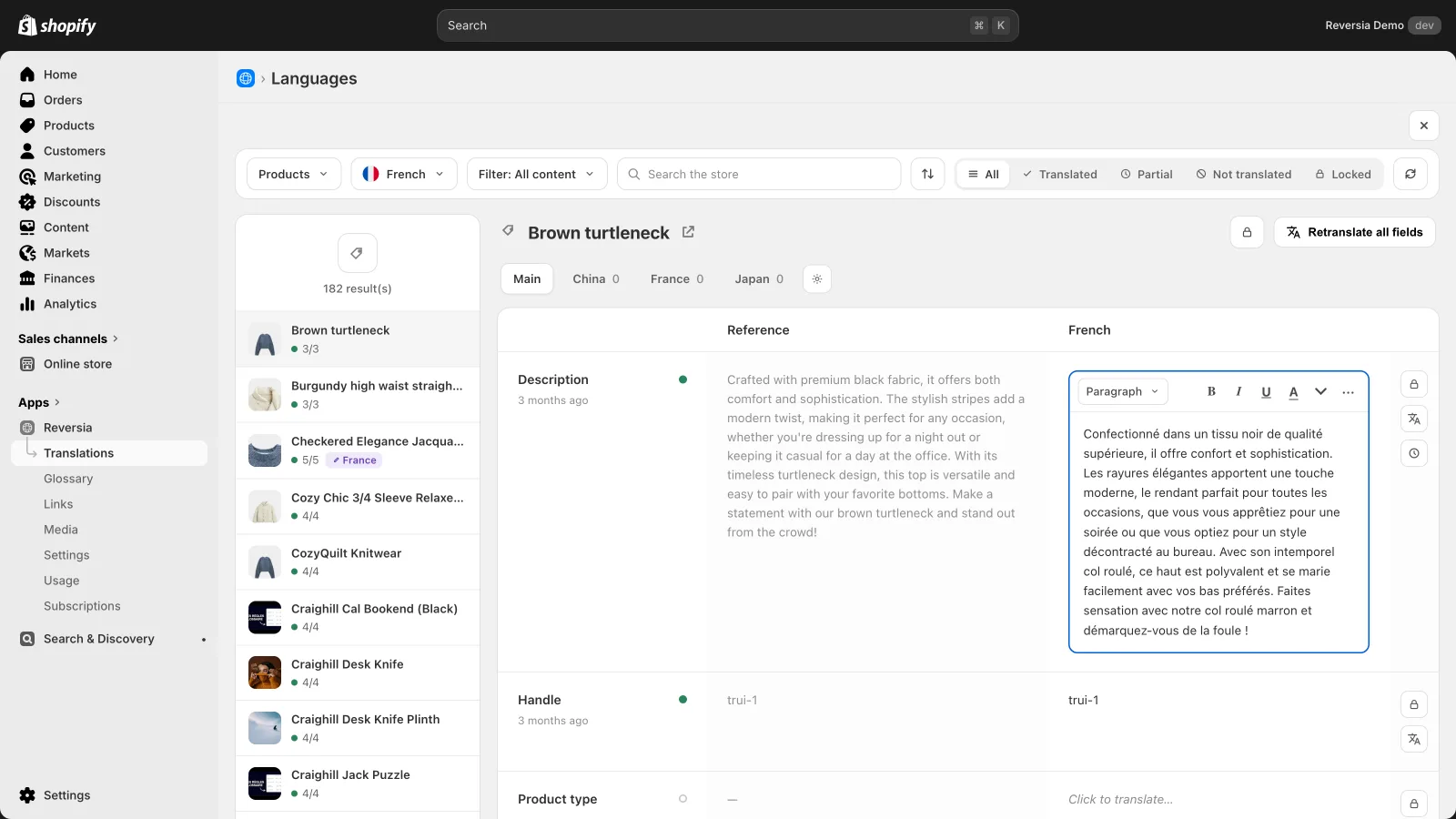Expand the Apps section
Image resolution: width=1456 pixels, height=819 pixels.
39,402
